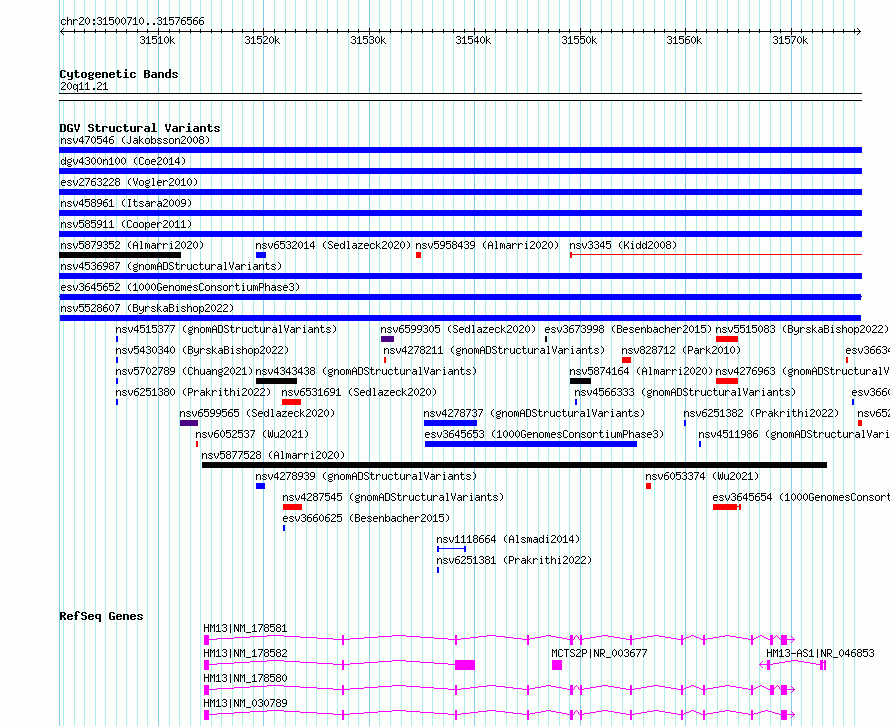Image resolution: width=890 pixels, height=726 pixels.
Task: Select the red nsv6531691 (Sedlazeck2020) bar
Action: pos(292,402)
